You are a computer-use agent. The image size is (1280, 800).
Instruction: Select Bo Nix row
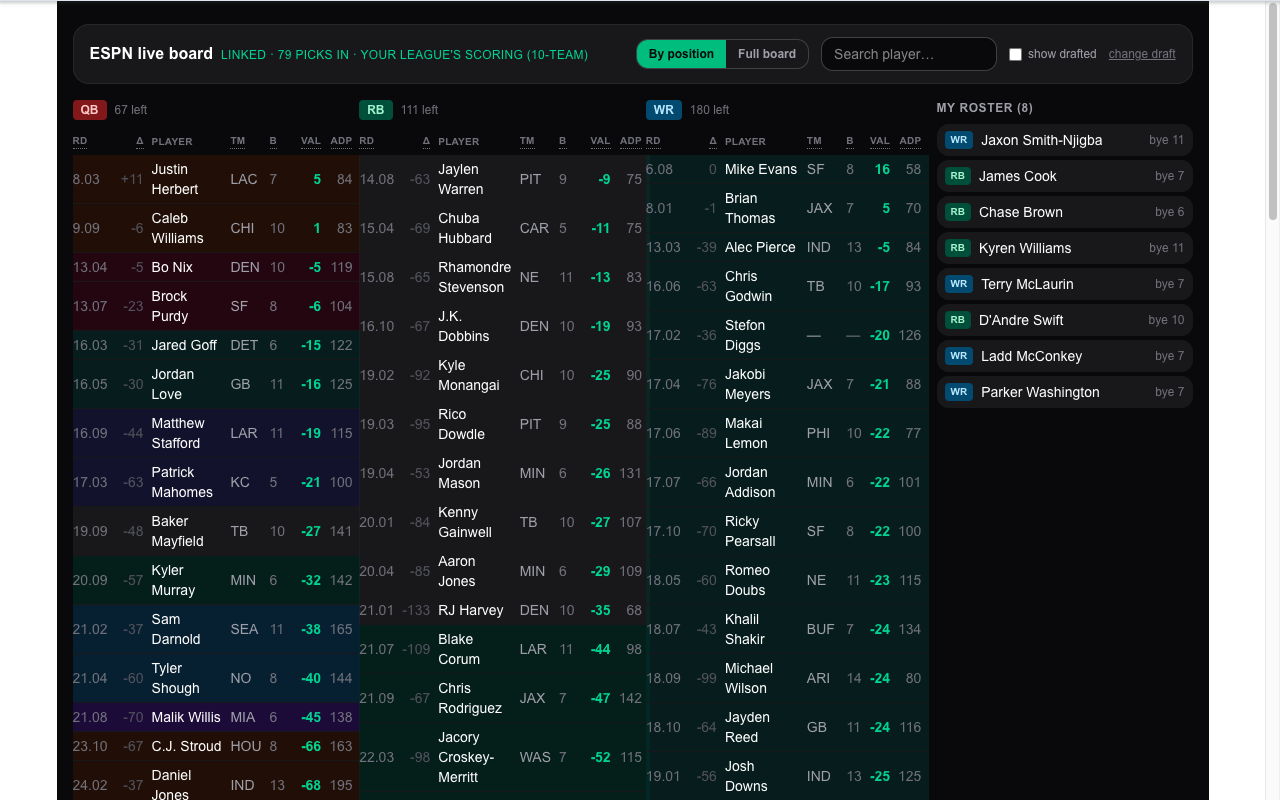tap(216, 267)
